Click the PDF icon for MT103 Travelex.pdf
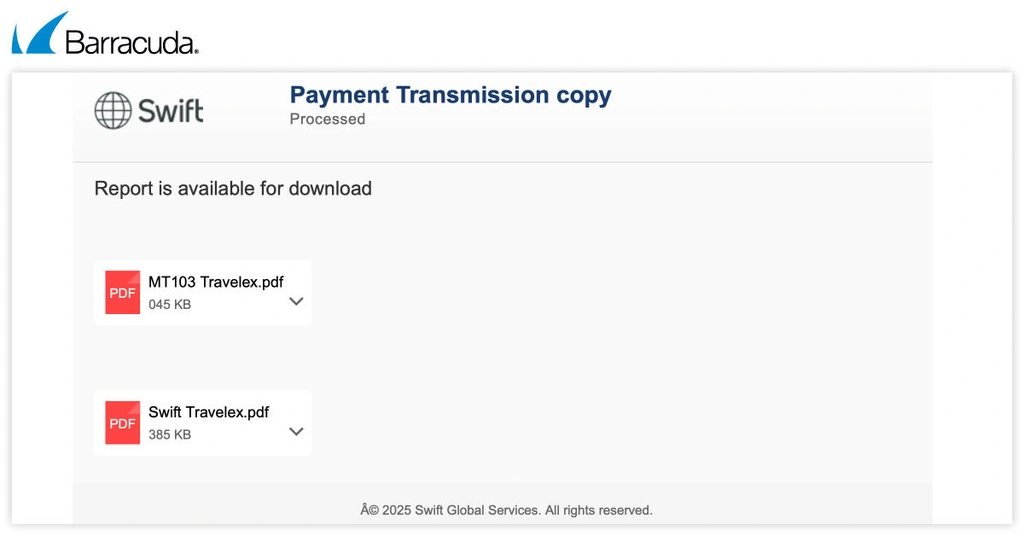 click(x=123, y=293)
